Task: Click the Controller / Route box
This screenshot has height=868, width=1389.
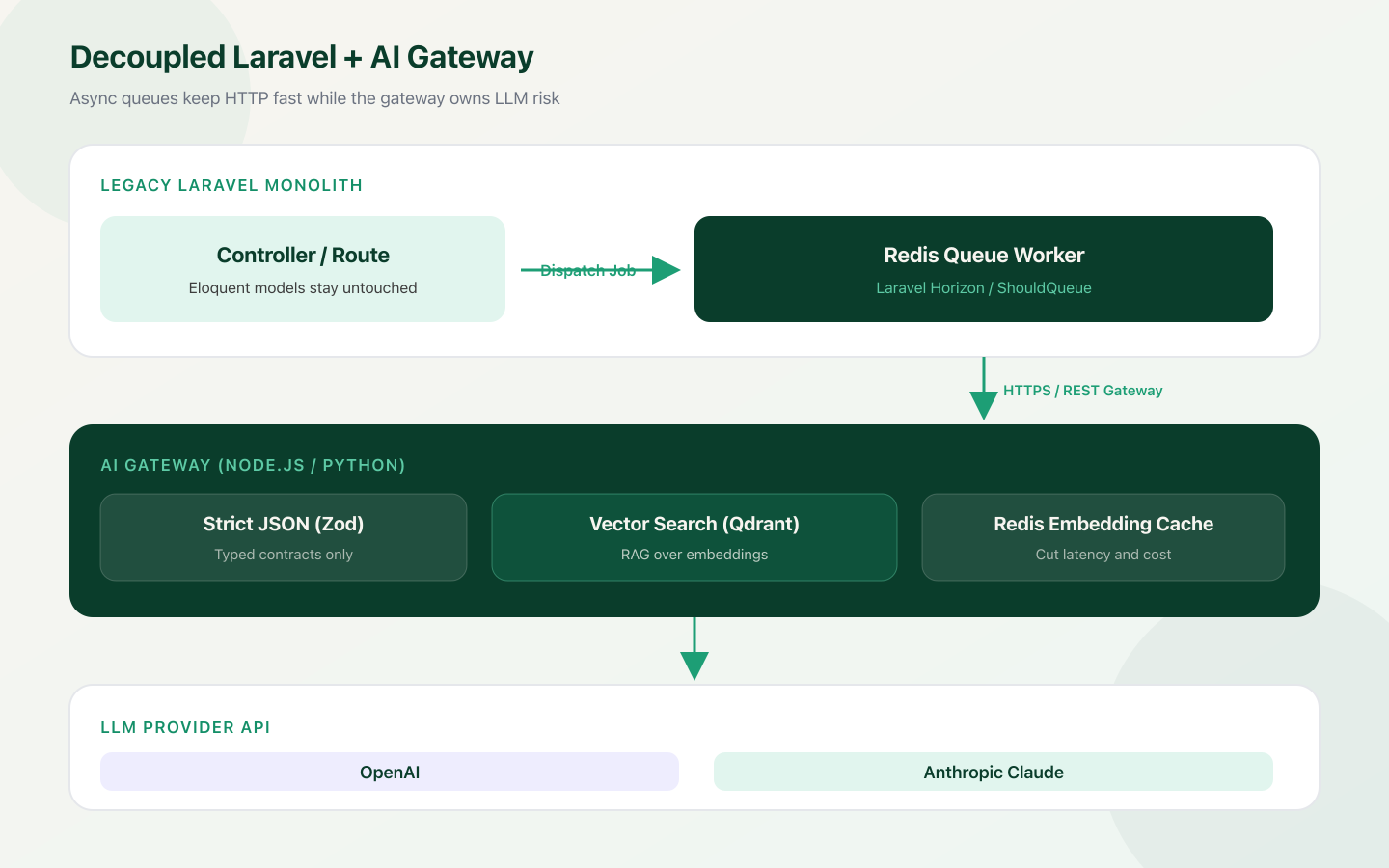Action: coord(303,269)
